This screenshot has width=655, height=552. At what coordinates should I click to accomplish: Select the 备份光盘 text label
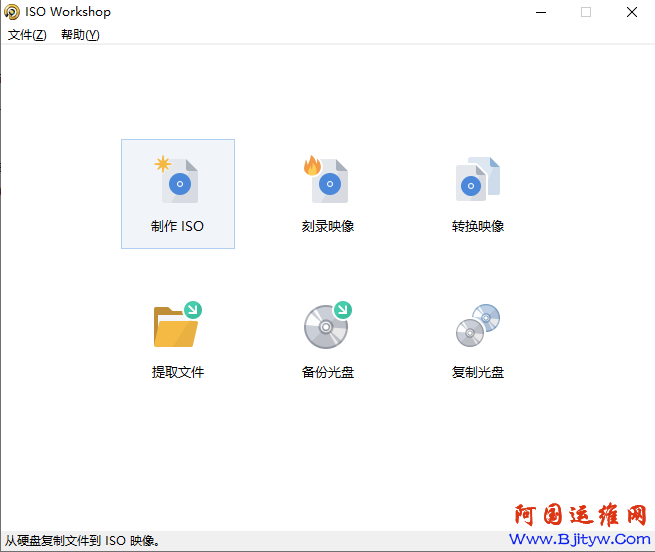coord(328,372)
